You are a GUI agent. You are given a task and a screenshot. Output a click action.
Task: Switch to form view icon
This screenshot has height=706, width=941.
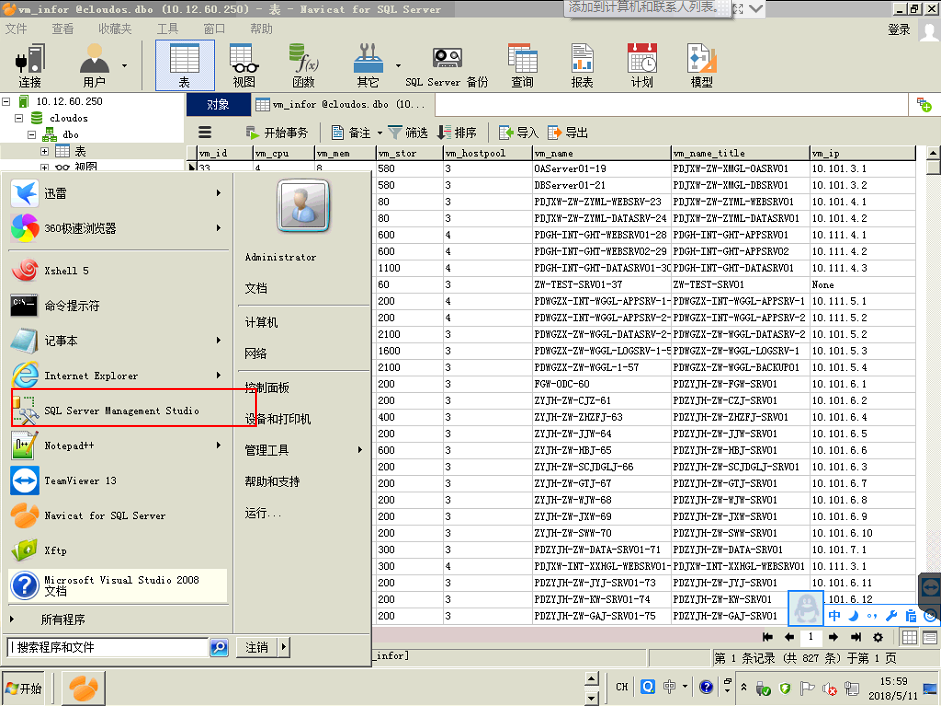(930, 637)
